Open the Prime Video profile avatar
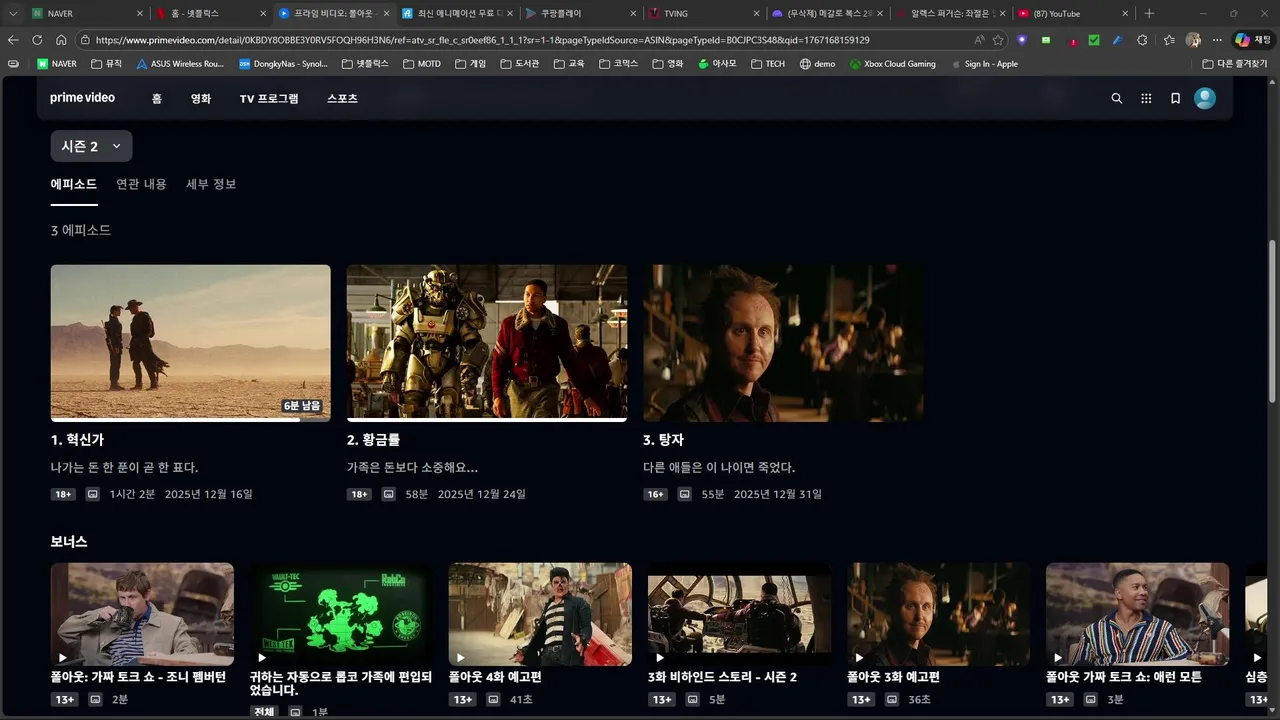 coord(1205,98)
